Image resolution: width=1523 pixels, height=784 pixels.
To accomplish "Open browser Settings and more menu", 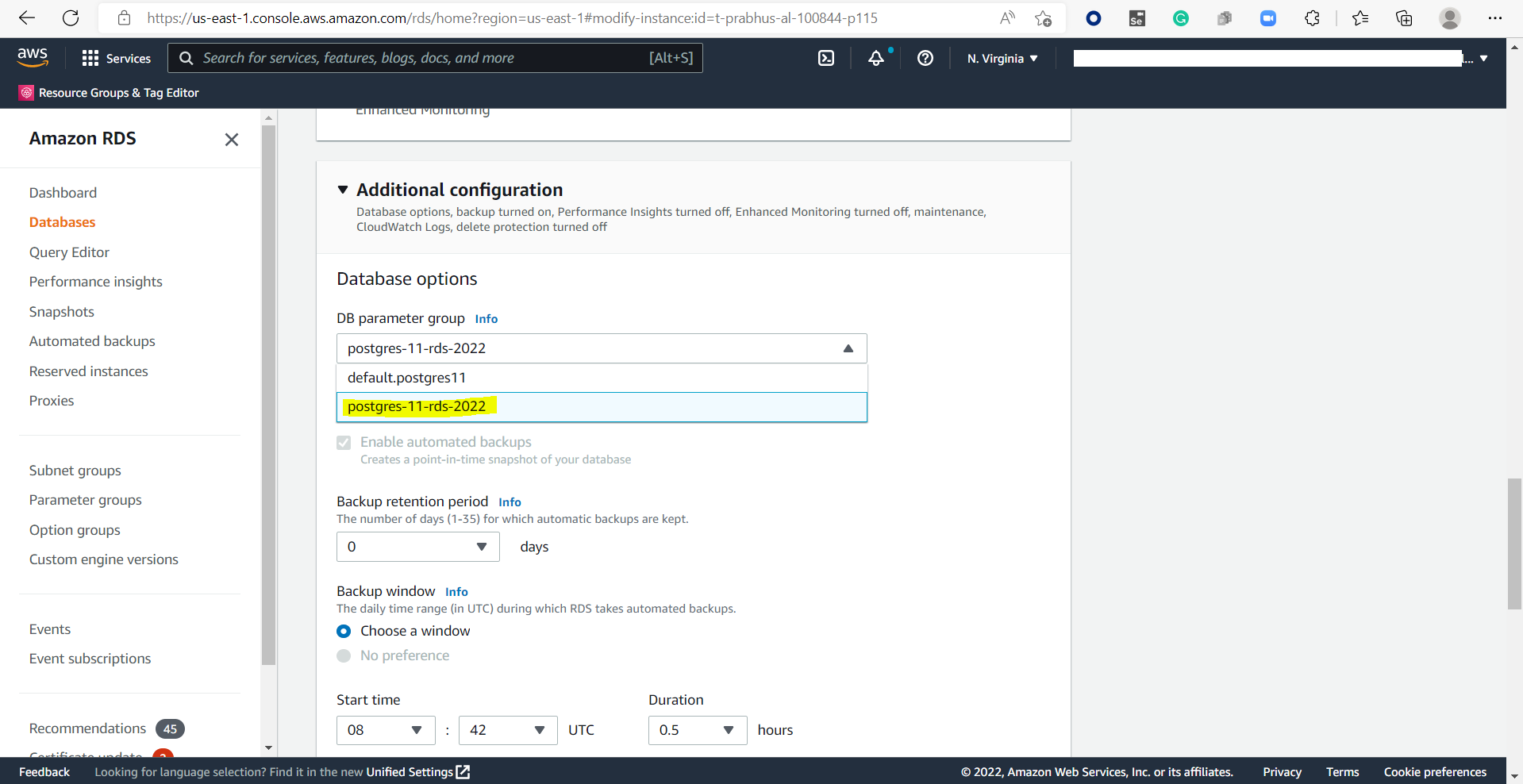I will [x=1495, y=17].
